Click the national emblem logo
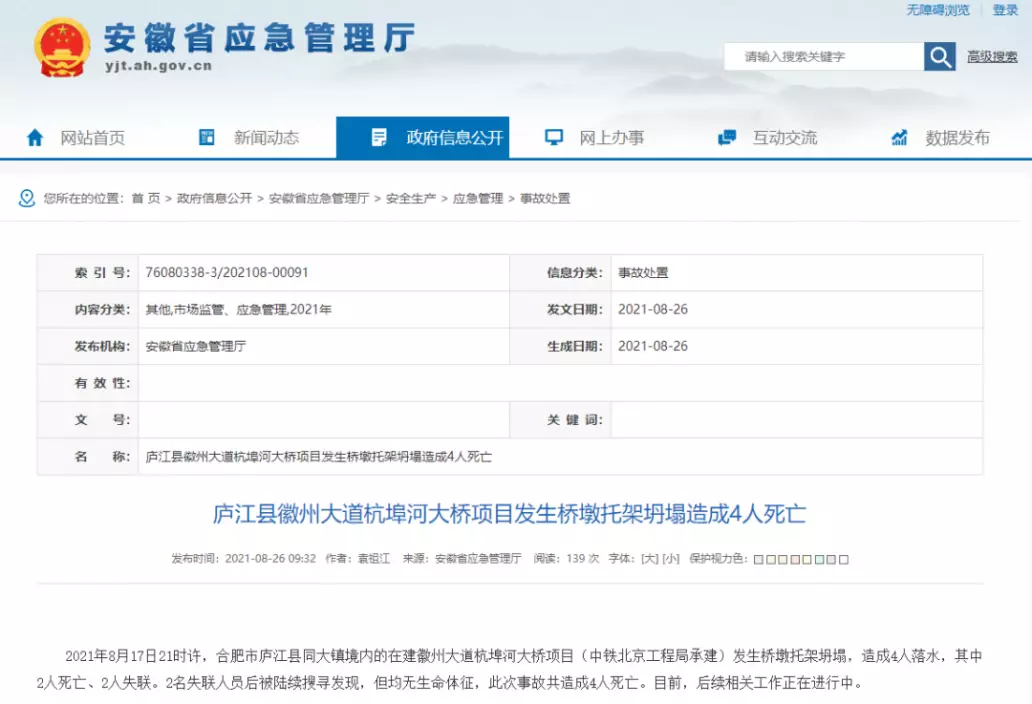Screen dimensions: 1032x704 62,47
